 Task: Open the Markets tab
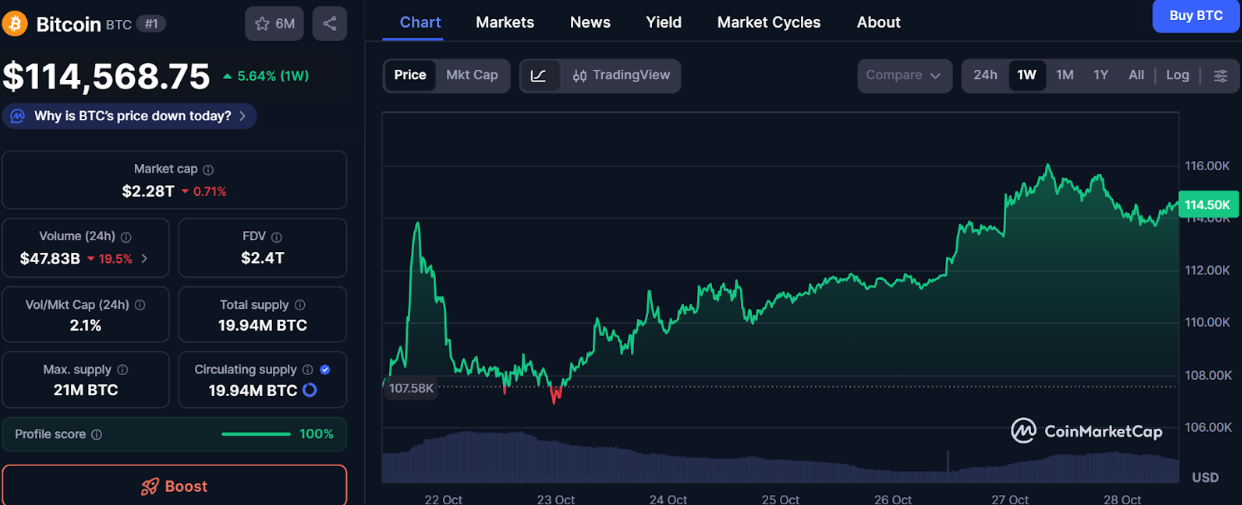pyautogui.click(x=505, y=22)
